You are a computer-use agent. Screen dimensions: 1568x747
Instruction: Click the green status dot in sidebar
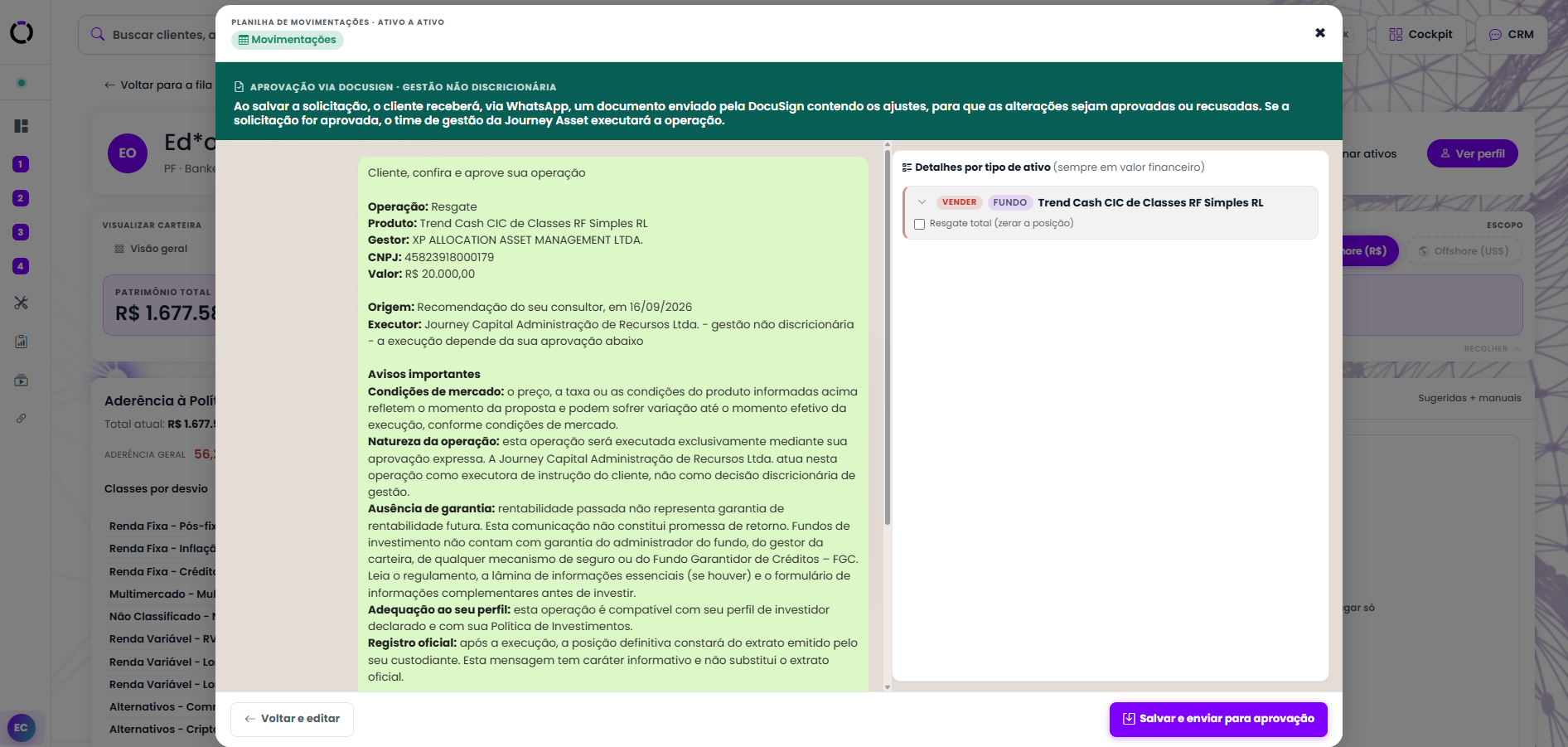[22, 83]
